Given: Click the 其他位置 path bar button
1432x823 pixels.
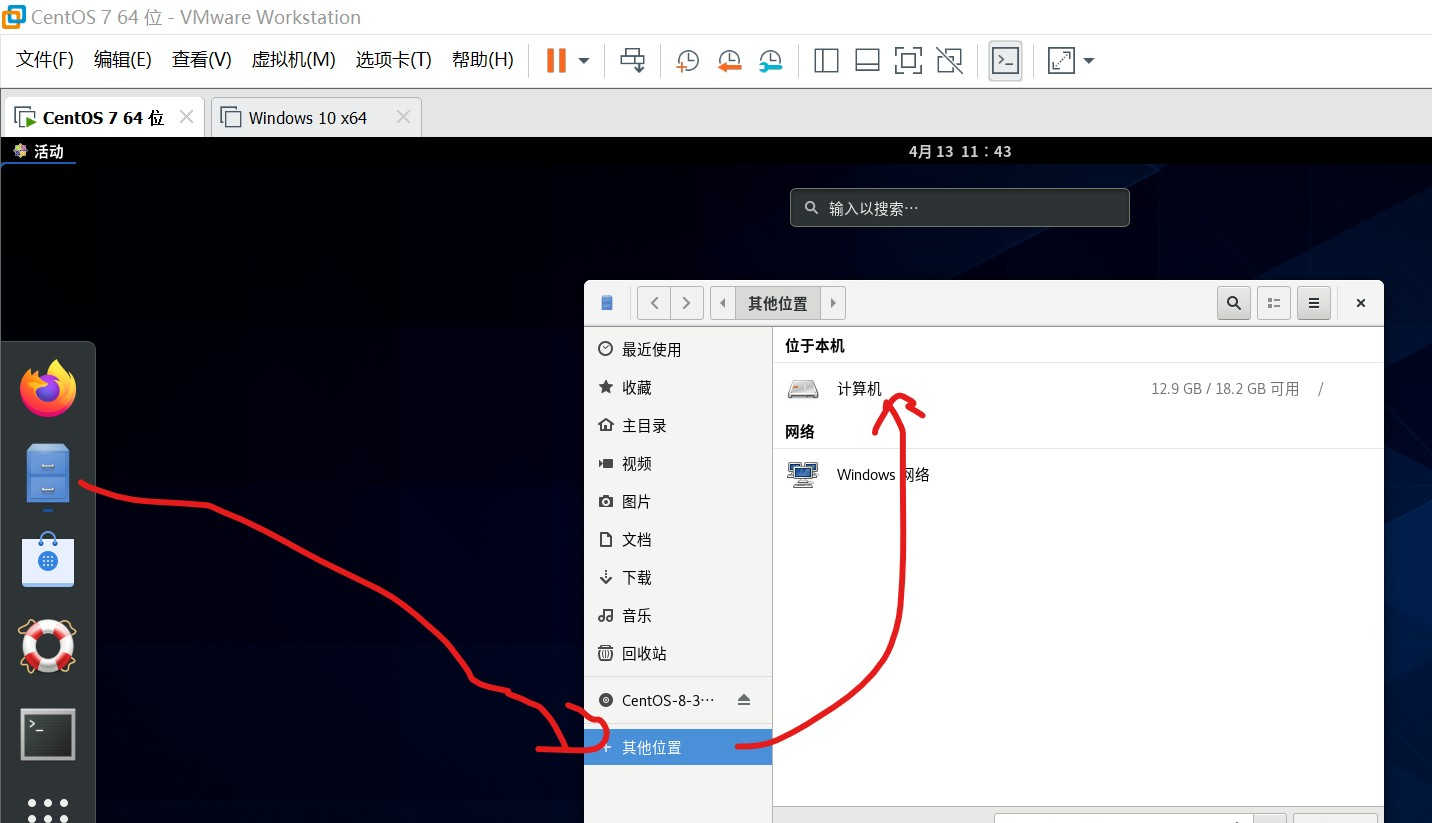Looking at the screenshot, I should [x=778, y=303].
